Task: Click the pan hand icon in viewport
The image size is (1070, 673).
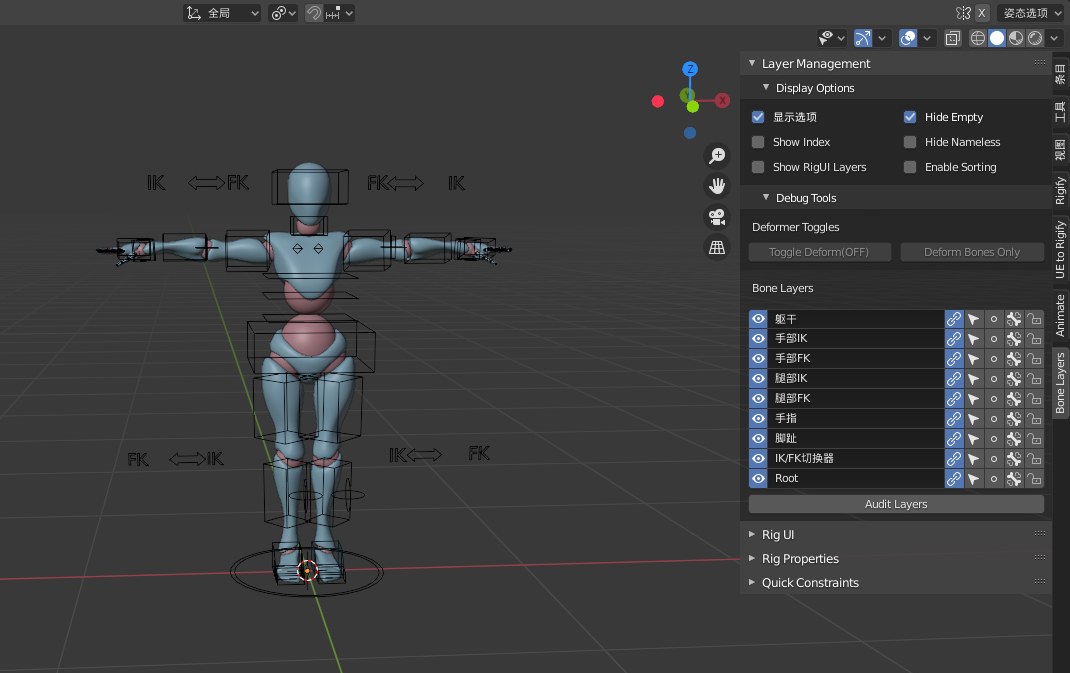Action: [x=717, y=185]
